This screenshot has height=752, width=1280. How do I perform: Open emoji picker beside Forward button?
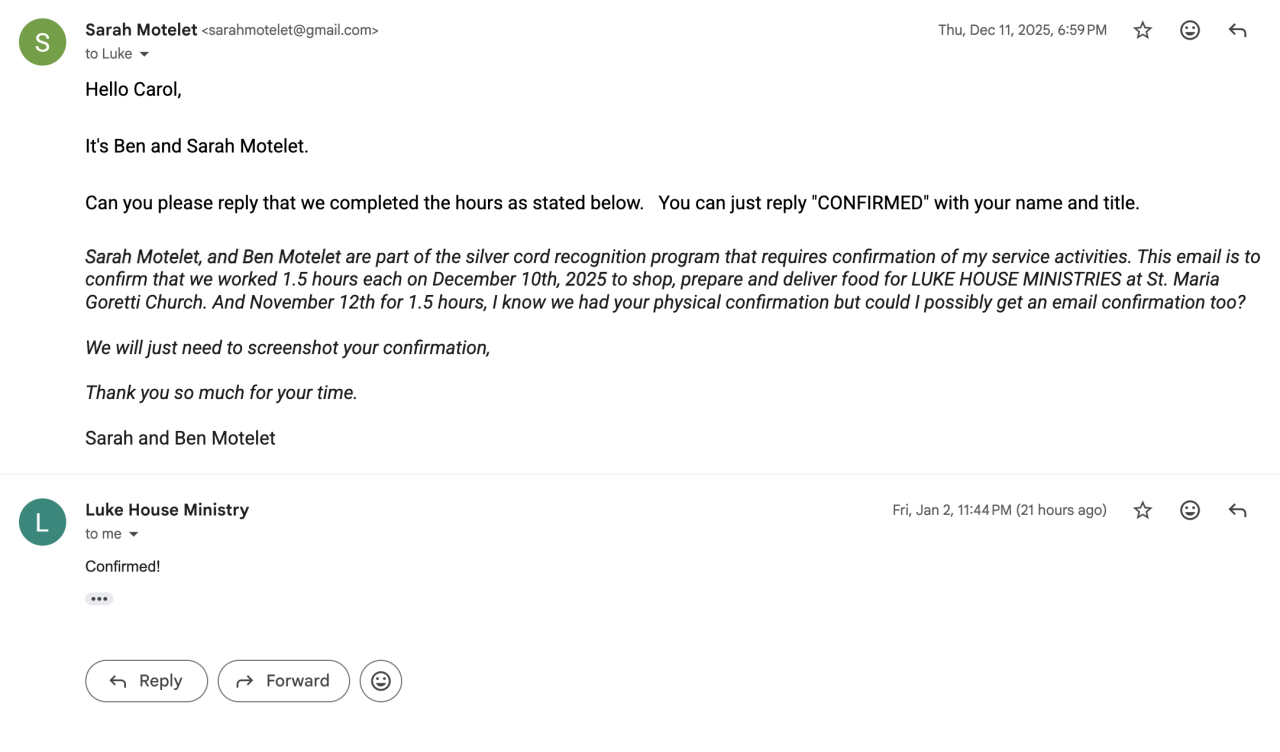click(x=381, y=681)
